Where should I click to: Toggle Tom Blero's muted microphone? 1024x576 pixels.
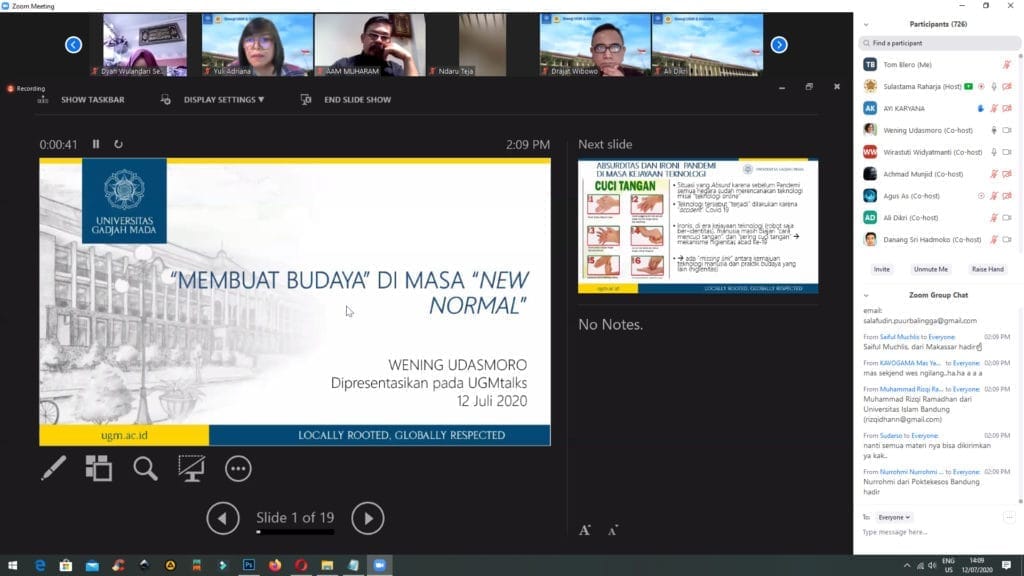1007,65
